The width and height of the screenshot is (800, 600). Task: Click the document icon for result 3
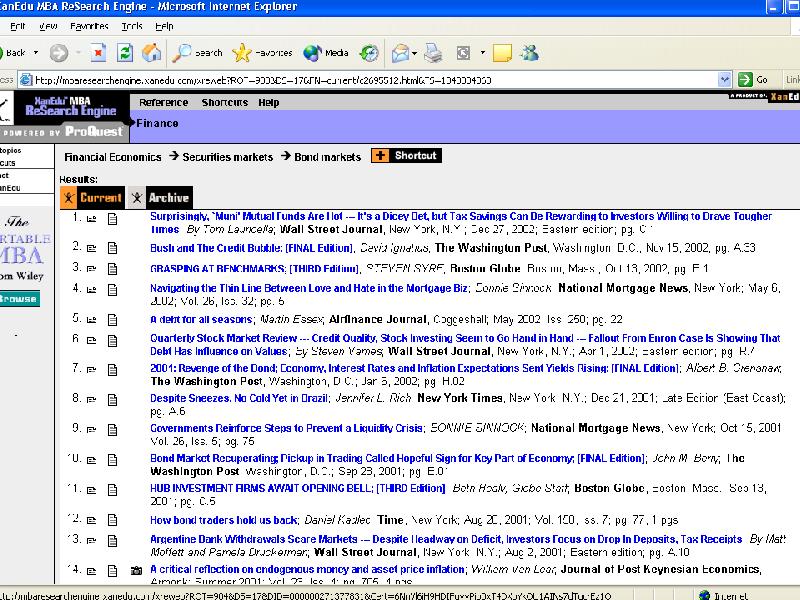point(112,269)
